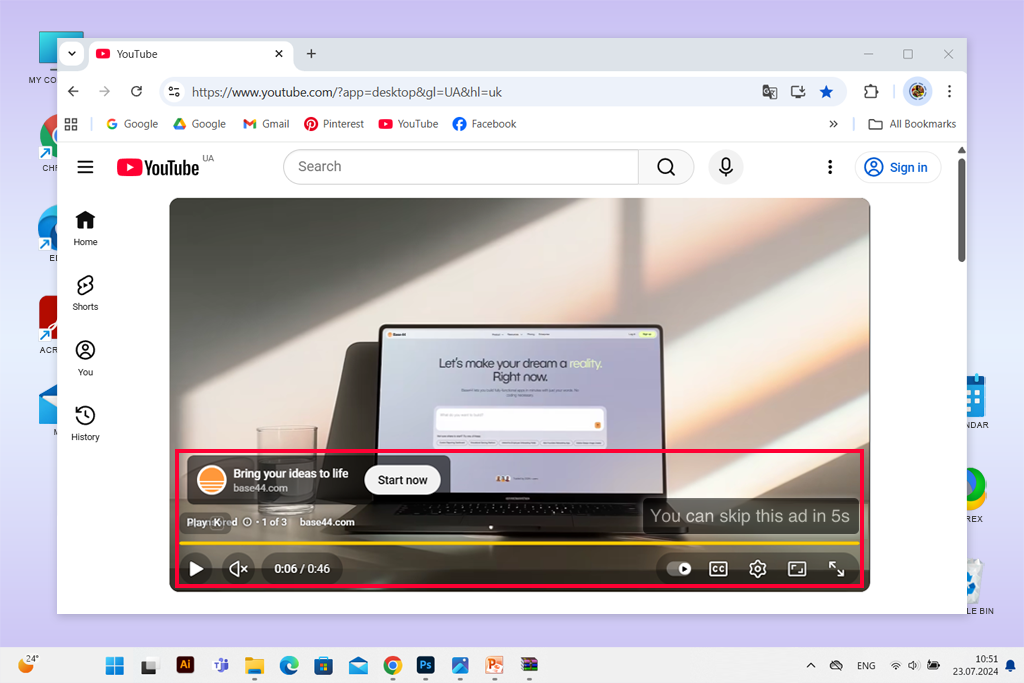Open the Pinterest bookmark
Screen dimensions: 1024x683
click(x=334, y=124)
